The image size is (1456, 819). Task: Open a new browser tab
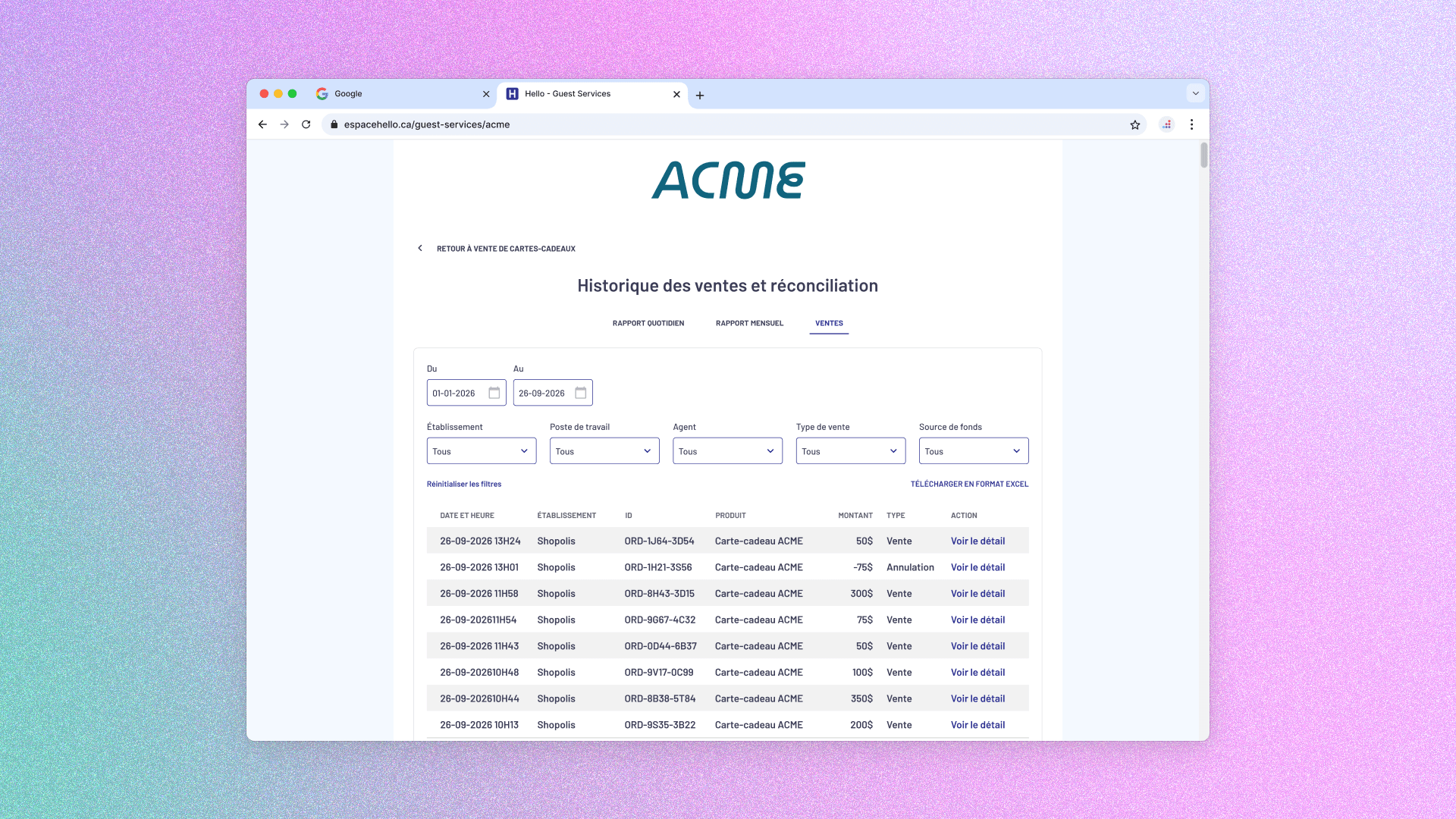tap(700, 95)
